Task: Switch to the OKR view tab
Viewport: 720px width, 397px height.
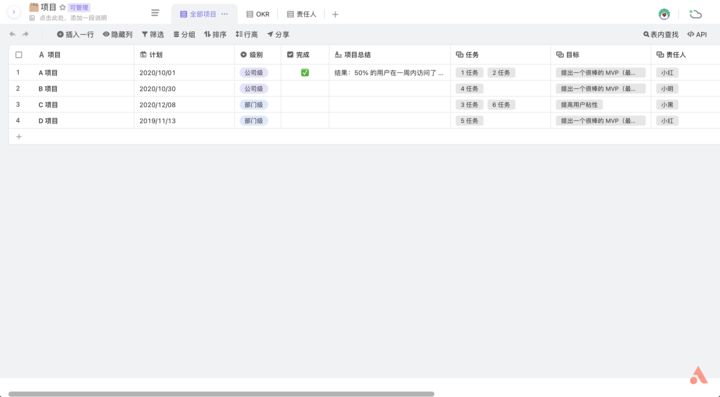Action: tap(258, 14)
